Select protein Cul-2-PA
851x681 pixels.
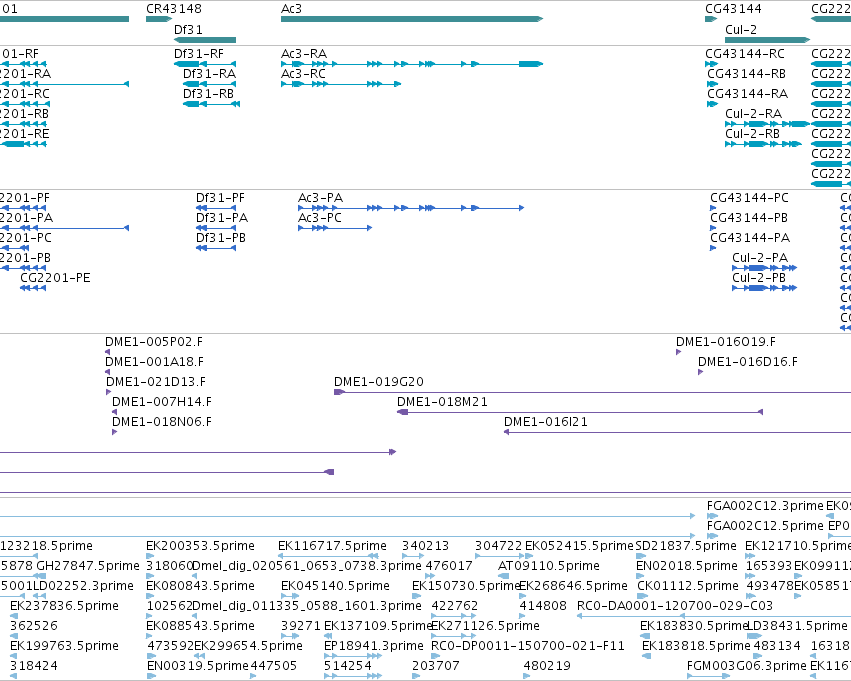click(x=764, y=268)
